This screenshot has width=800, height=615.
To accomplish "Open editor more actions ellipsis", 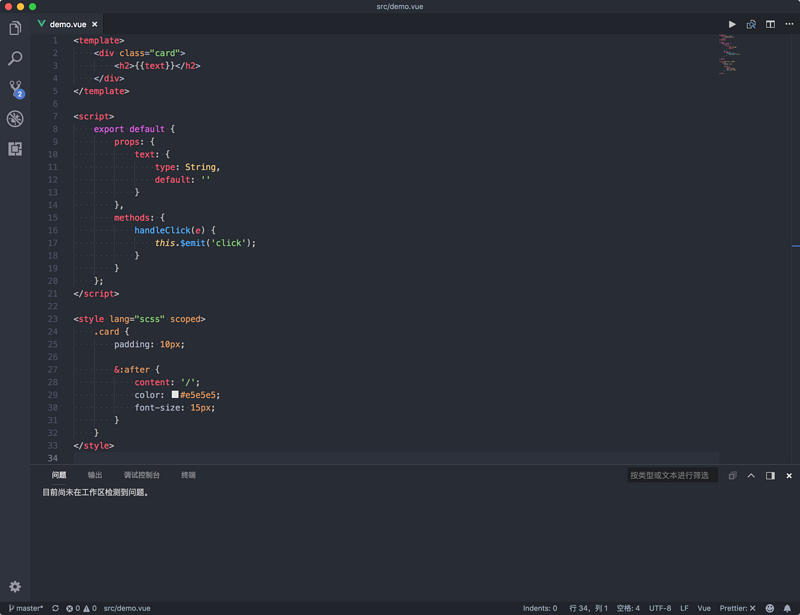I will pos(789,24).
